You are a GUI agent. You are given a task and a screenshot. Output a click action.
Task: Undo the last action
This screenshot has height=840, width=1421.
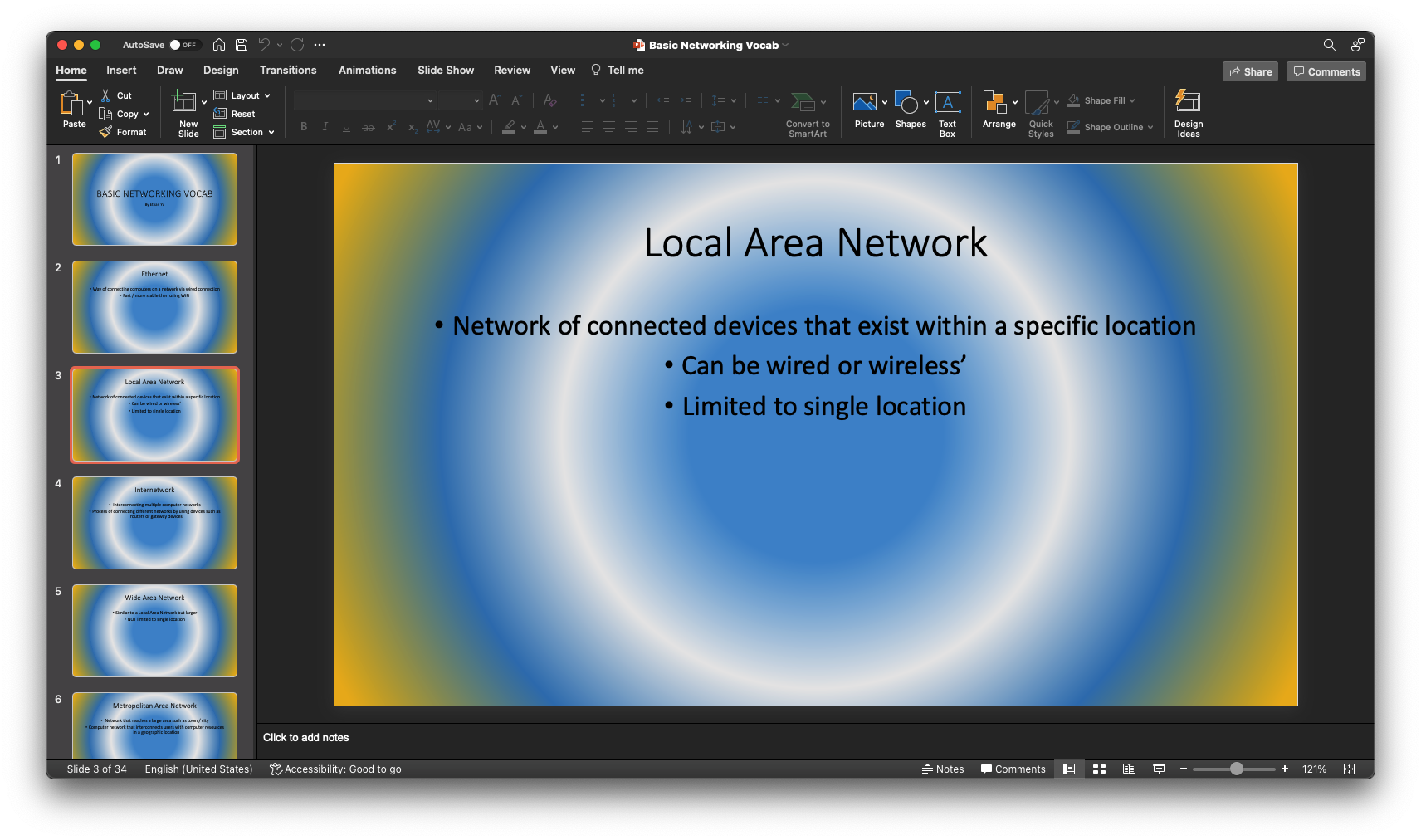coord(264,45)
